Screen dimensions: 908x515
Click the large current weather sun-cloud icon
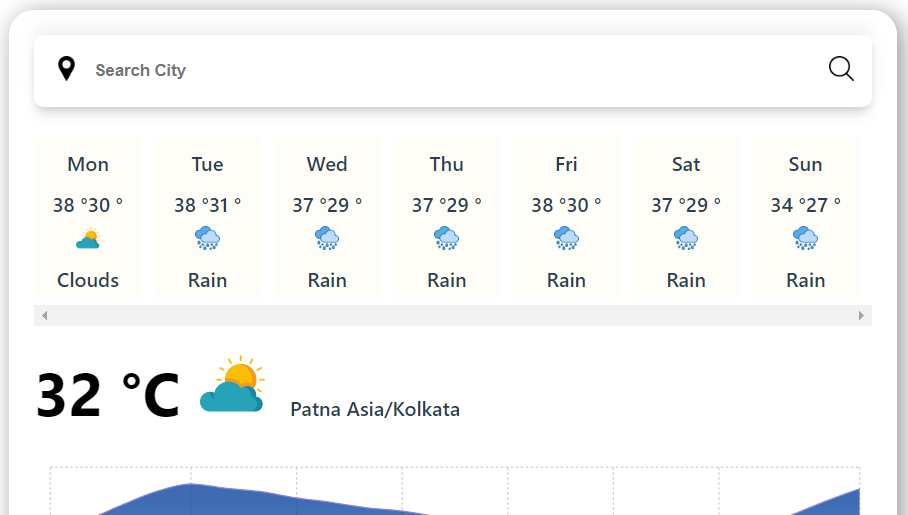232,385
